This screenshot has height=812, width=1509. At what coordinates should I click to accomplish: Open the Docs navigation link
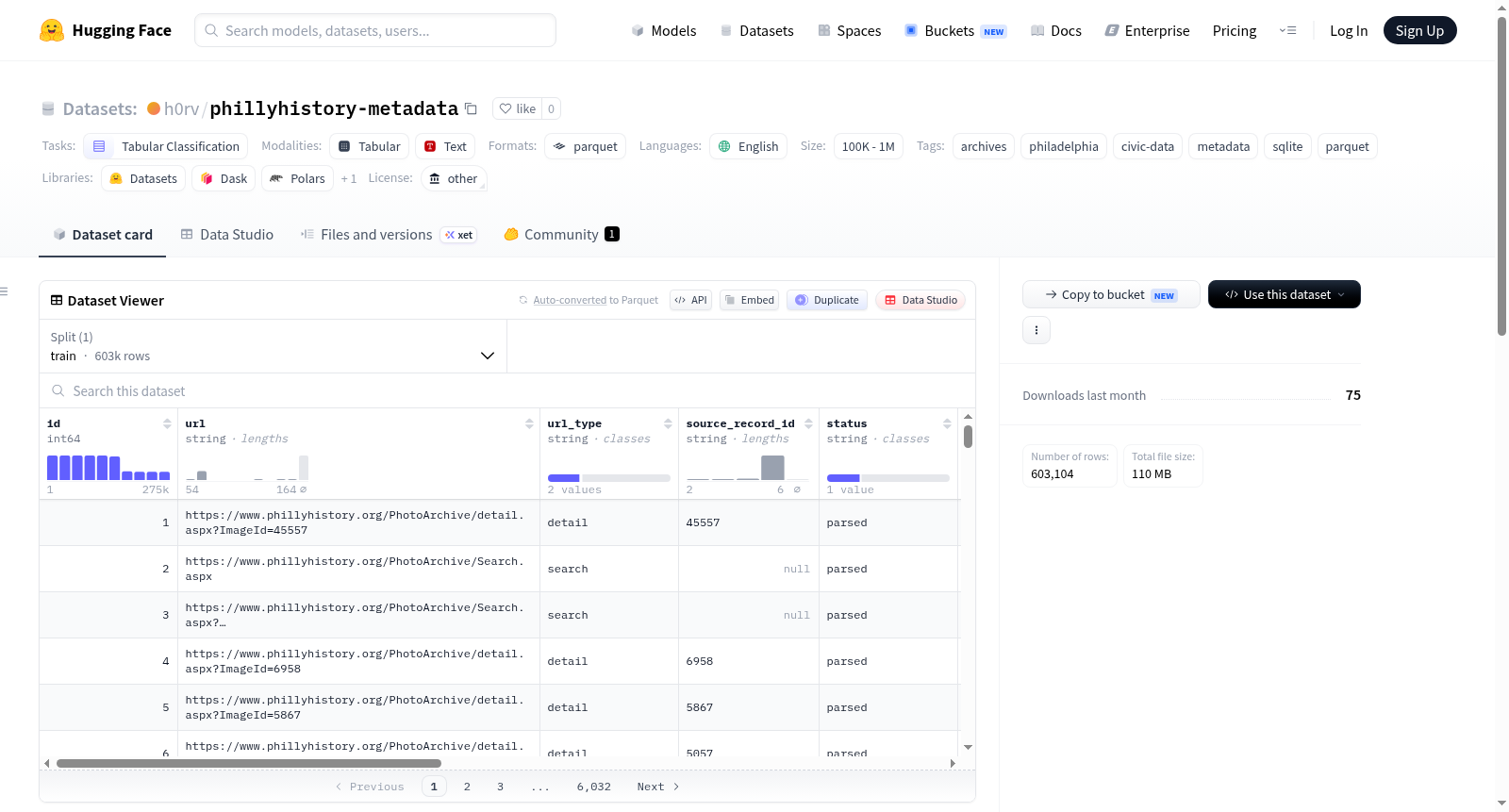coord(1056,30)
